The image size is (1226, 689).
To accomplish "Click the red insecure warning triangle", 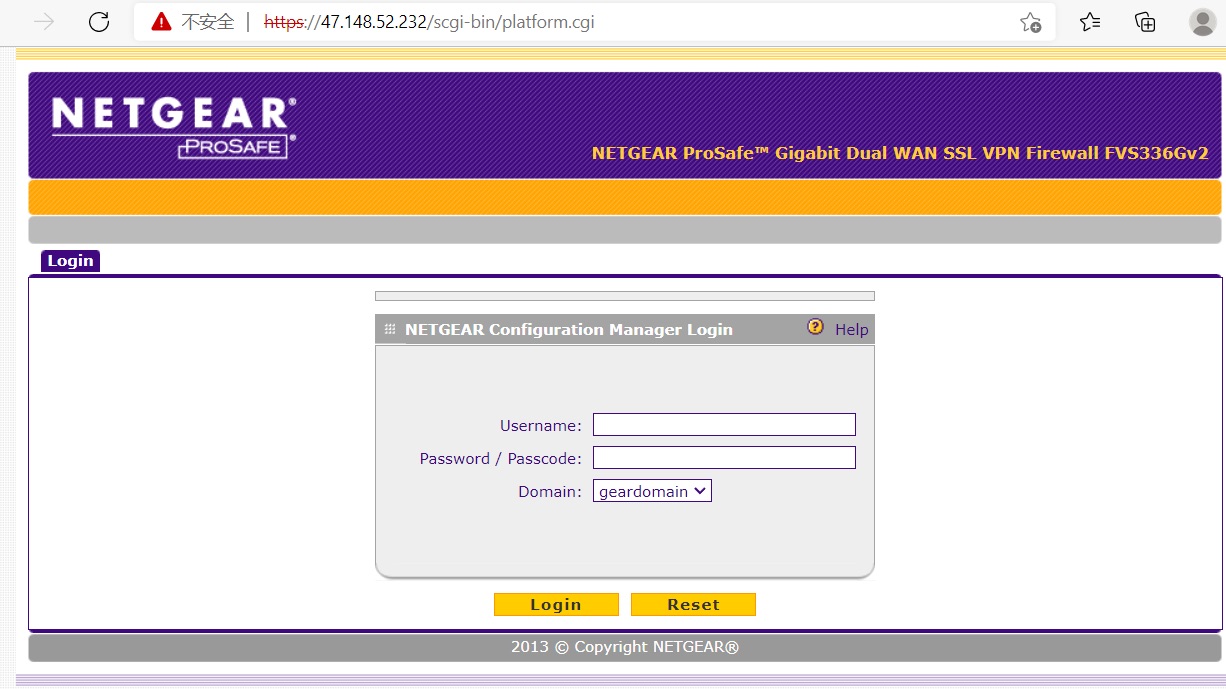I will (x=161, y=22).
